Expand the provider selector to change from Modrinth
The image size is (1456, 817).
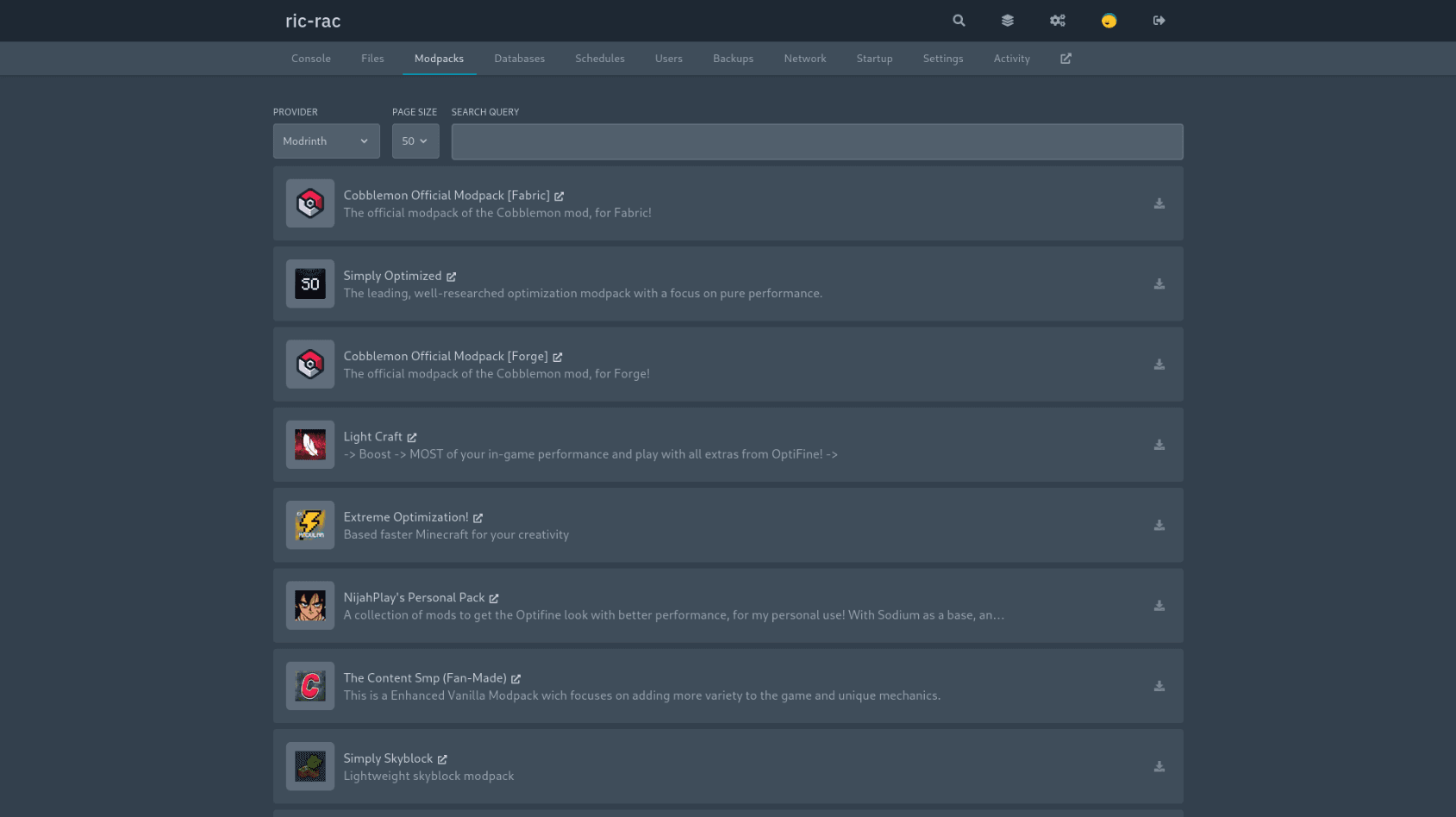[x=326, y=140]
